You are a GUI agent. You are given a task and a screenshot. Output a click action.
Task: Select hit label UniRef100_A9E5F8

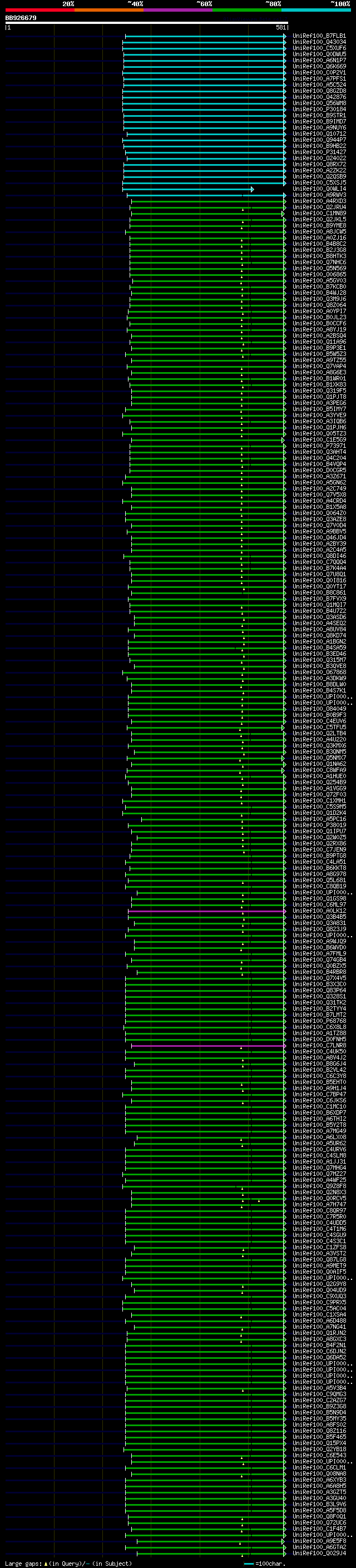[319, 1541]
